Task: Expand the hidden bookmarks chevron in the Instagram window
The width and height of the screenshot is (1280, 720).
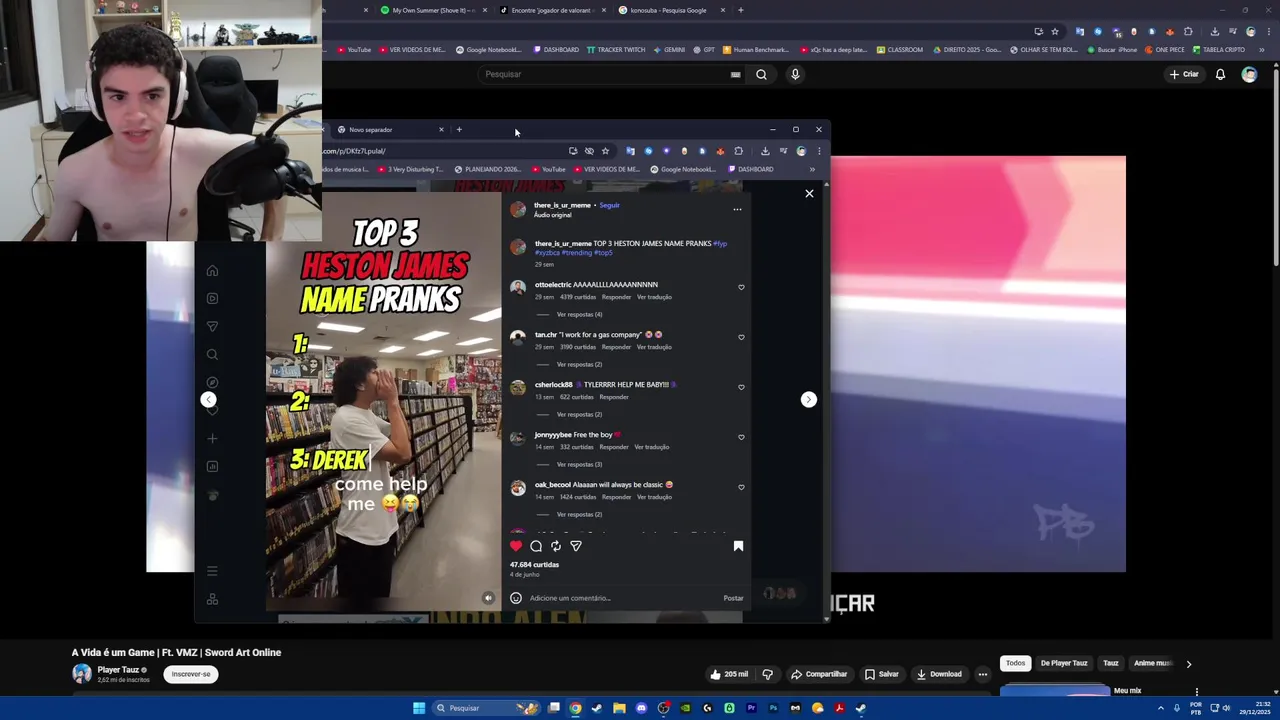Action: [812, 169]
